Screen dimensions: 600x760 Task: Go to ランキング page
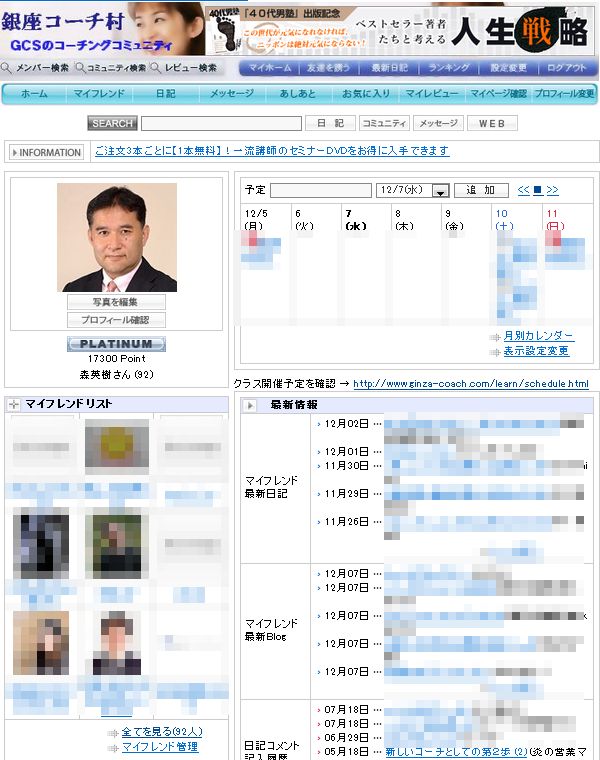[449, 68]
